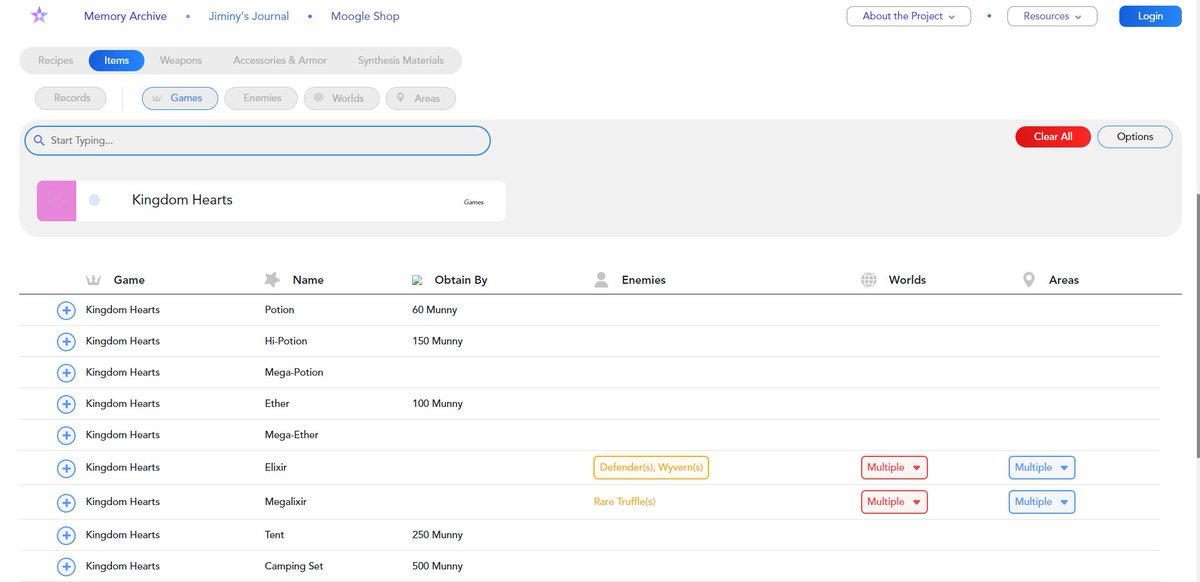Toggle the Games filter chip
This screenshot has height=582, width=1200.
pos(180,98)
